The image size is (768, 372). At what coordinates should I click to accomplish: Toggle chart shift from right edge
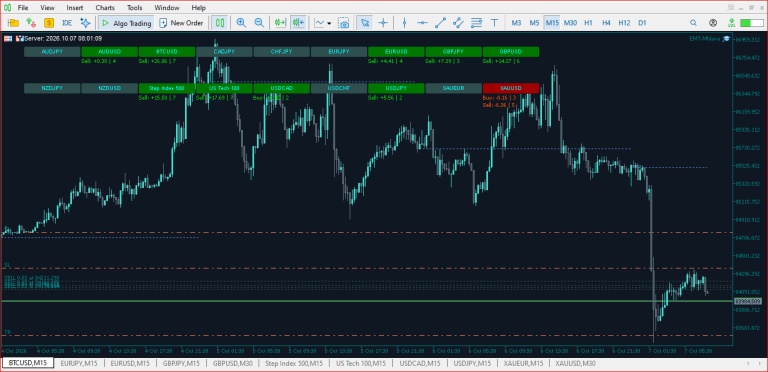click(298, 23)
